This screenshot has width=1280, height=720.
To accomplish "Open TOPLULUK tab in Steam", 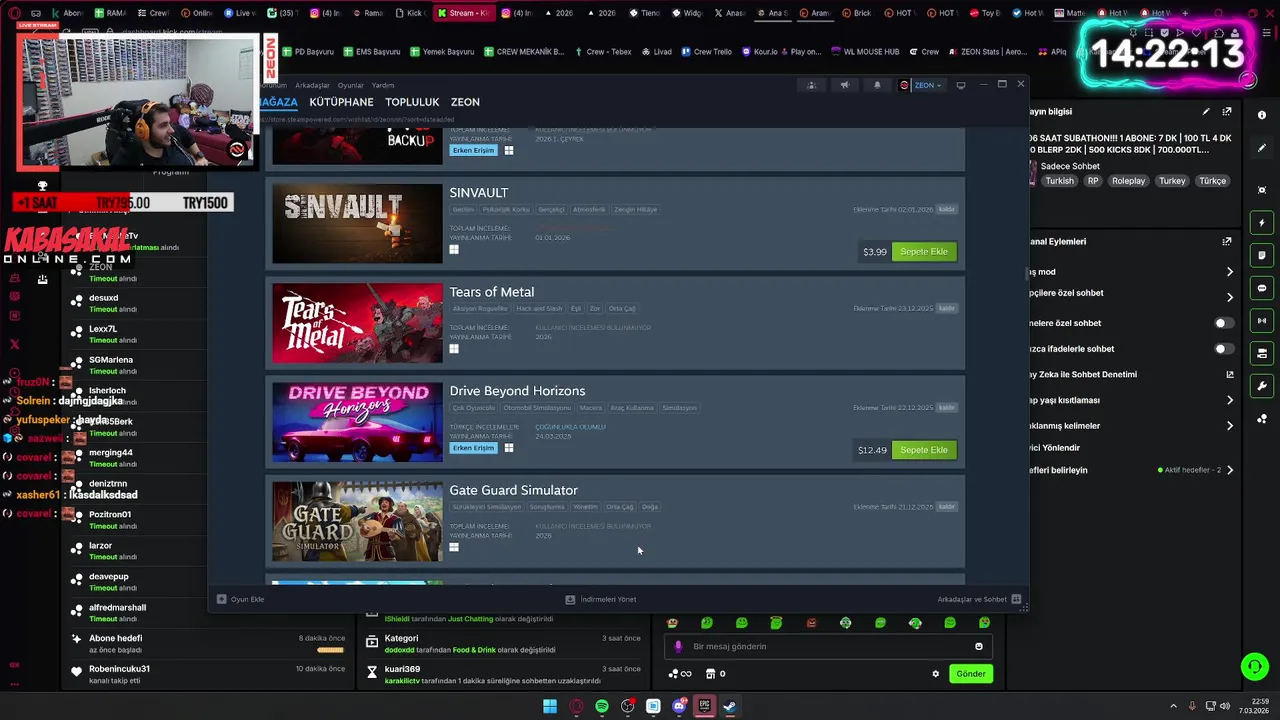I will pos(412,102).
